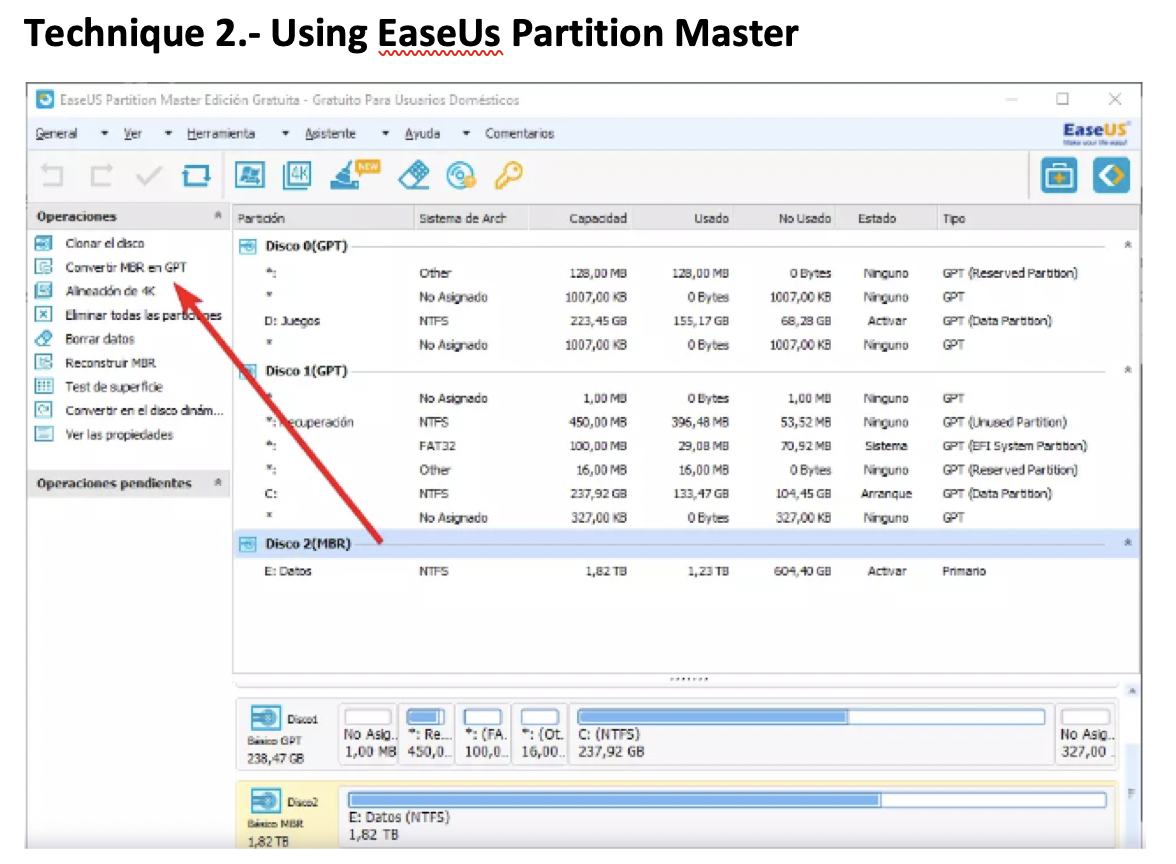Image resolution: width=1176 pixels, height=864 pixels.
Task: Click the Ver las propiedades icon
Action: tap(44, 434)
